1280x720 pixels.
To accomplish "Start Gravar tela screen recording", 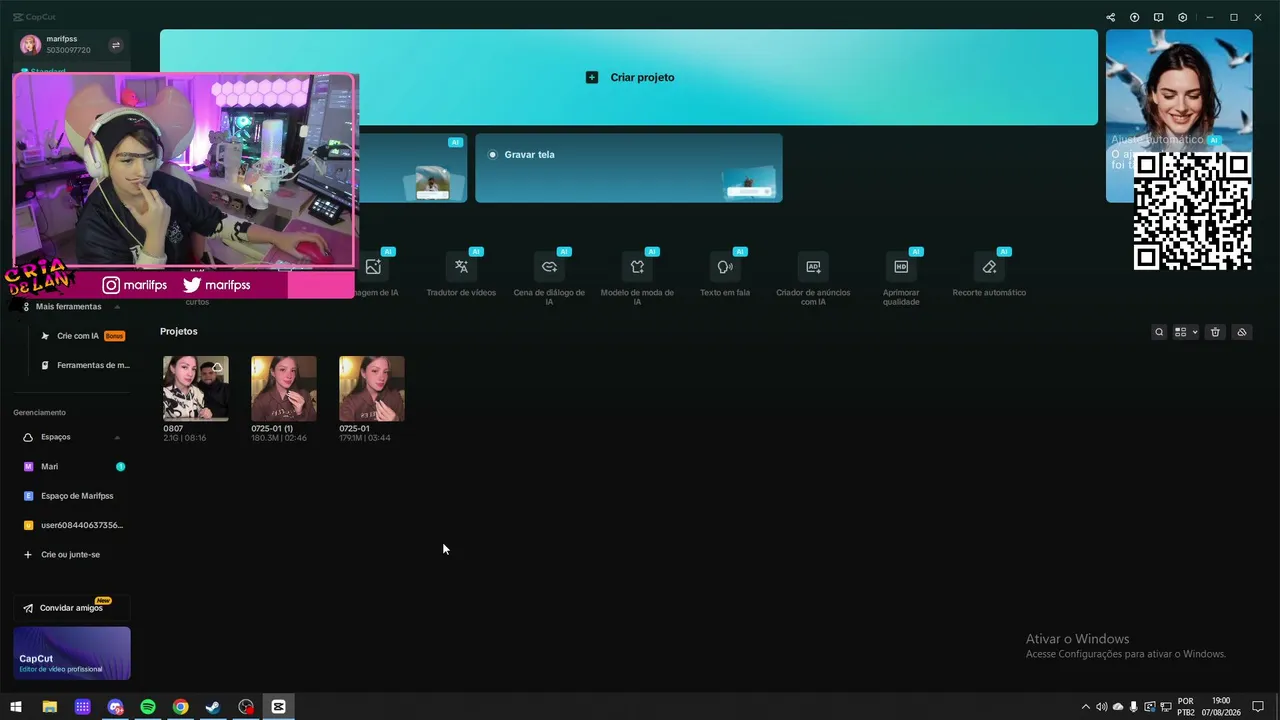I will click(629, 168).
